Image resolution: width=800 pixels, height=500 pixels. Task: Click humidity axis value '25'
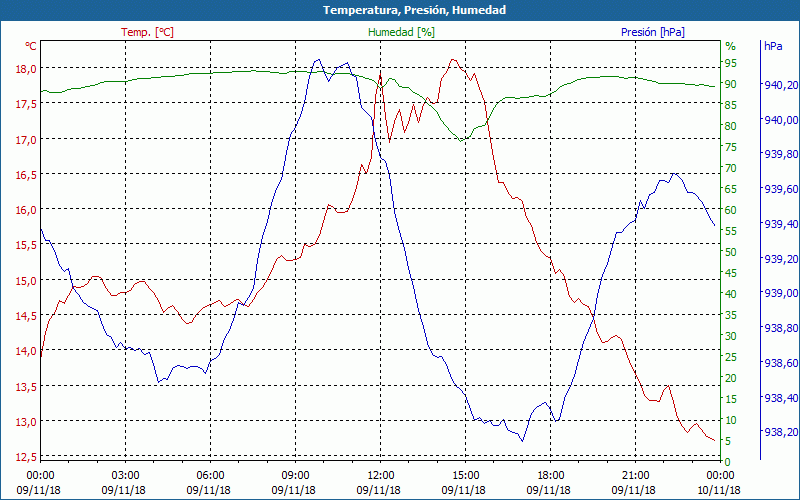[731, 357]
